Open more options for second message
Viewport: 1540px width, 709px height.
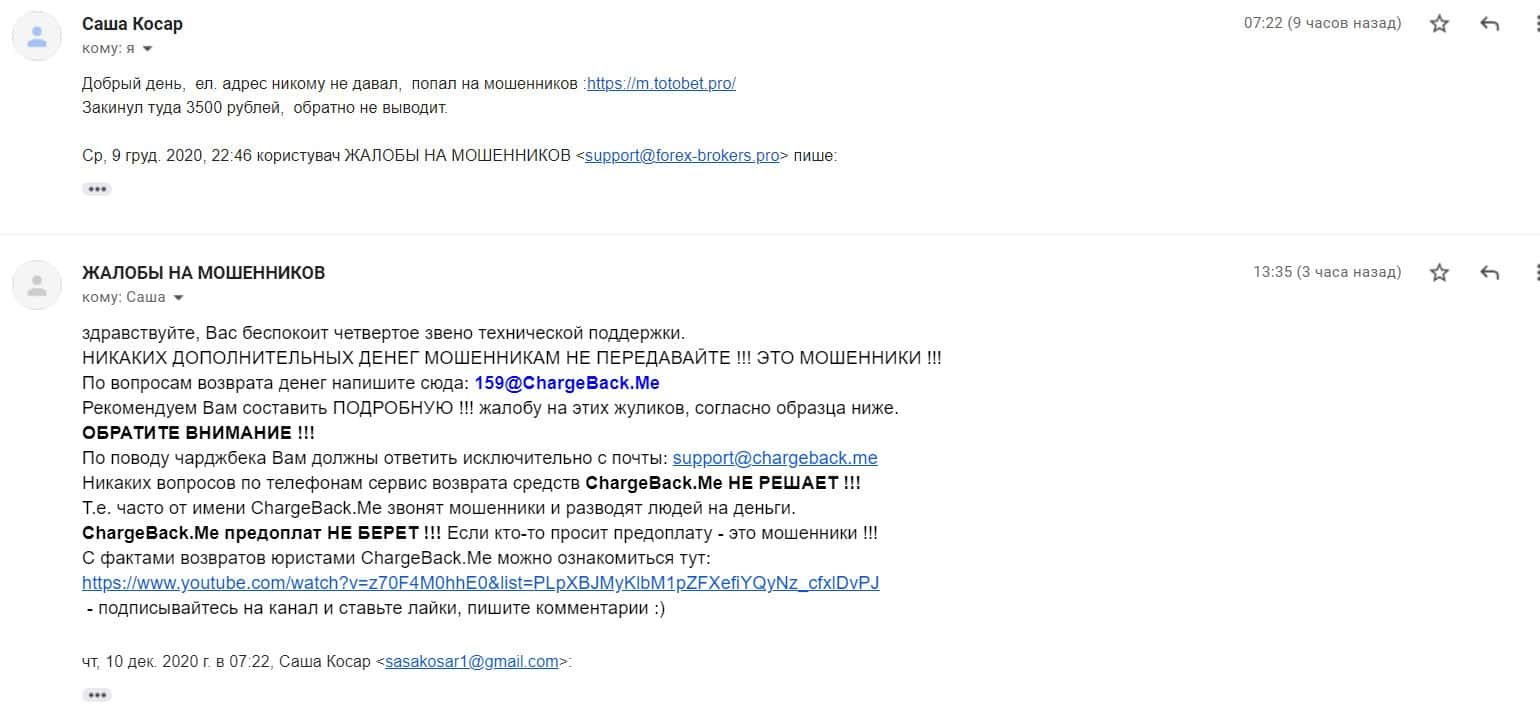point(1535,272)
